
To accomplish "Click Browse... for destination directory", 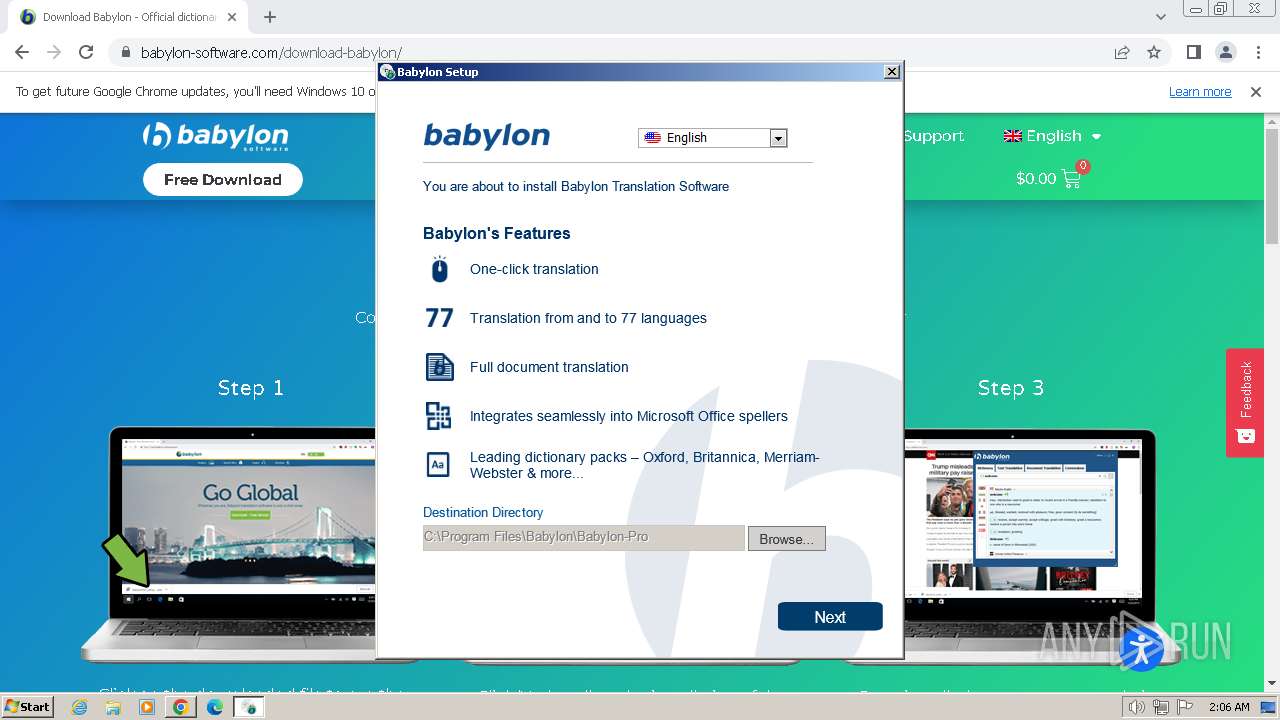I will pyautogui.click(x=786, y=539).
